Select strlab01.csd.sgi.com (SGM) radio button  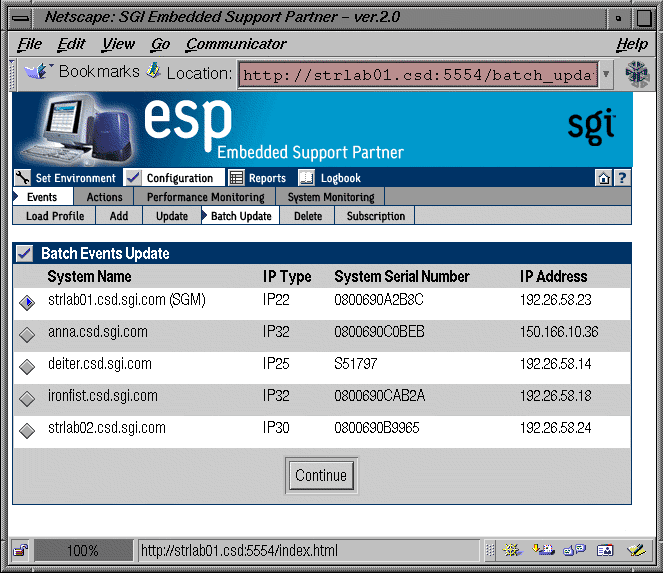tap(27, 302)
